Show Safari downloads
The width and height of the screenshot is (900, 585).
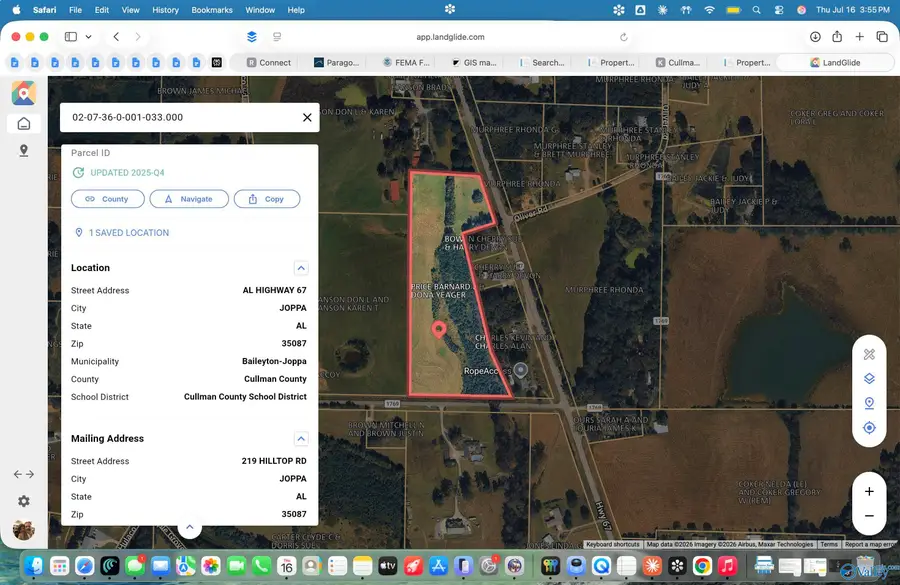pyautogui.click(x=815, y=37)
